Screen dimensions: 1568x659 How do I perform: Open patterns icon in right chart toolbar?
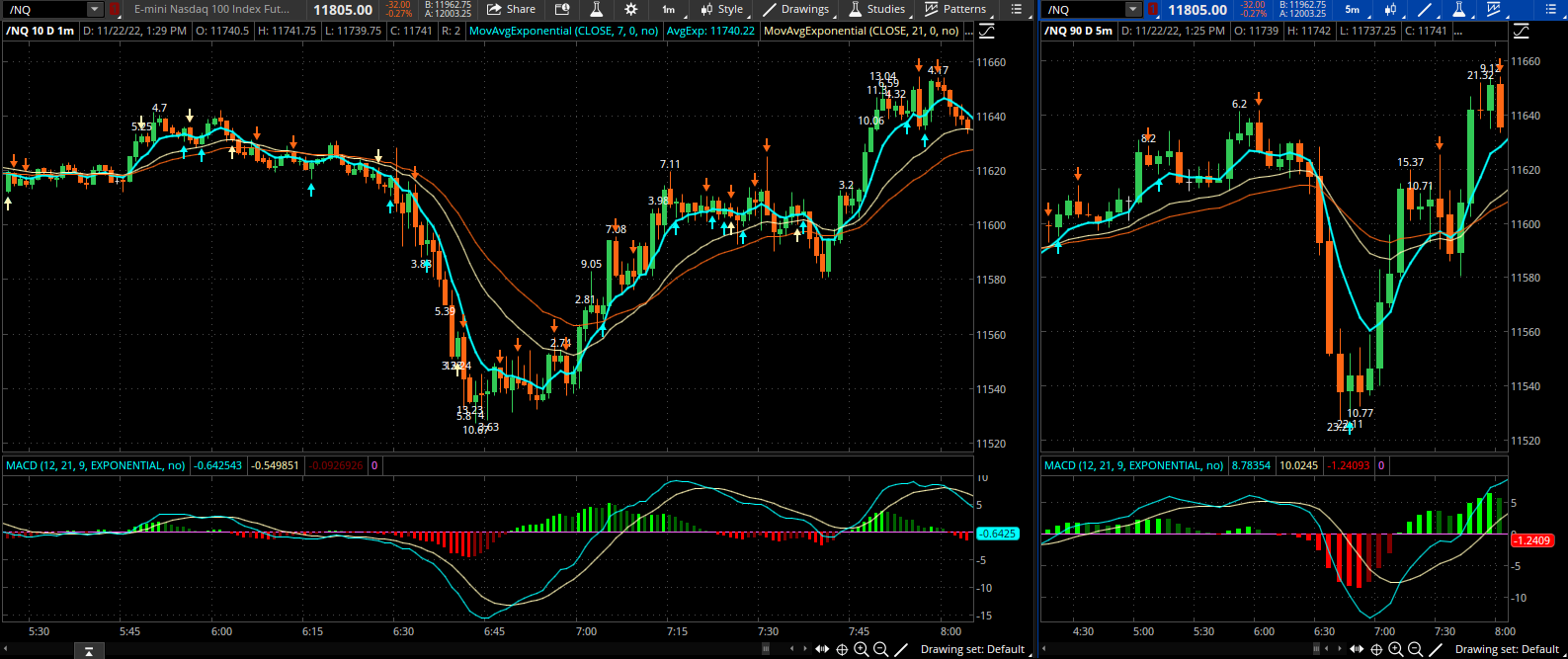pos(1496,10)
